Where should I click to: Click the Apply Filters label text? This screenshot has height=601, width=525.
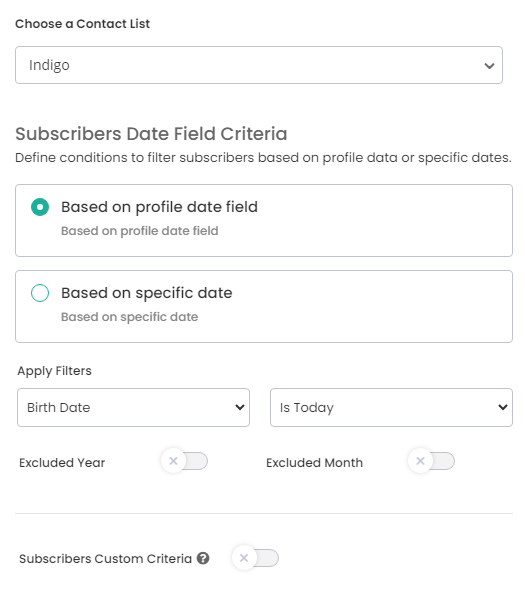54,371
